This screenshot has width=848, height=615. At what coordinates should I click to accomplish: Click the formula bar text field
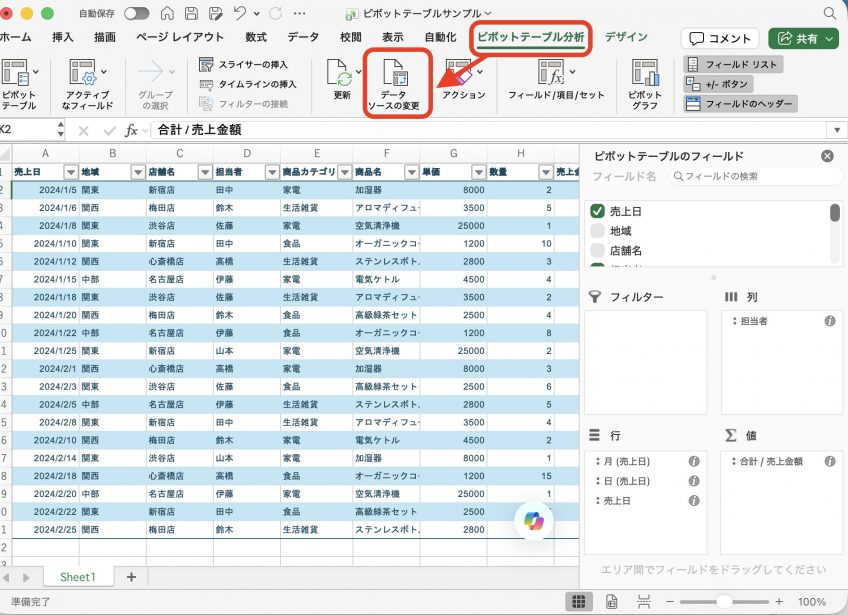point(488,130)
